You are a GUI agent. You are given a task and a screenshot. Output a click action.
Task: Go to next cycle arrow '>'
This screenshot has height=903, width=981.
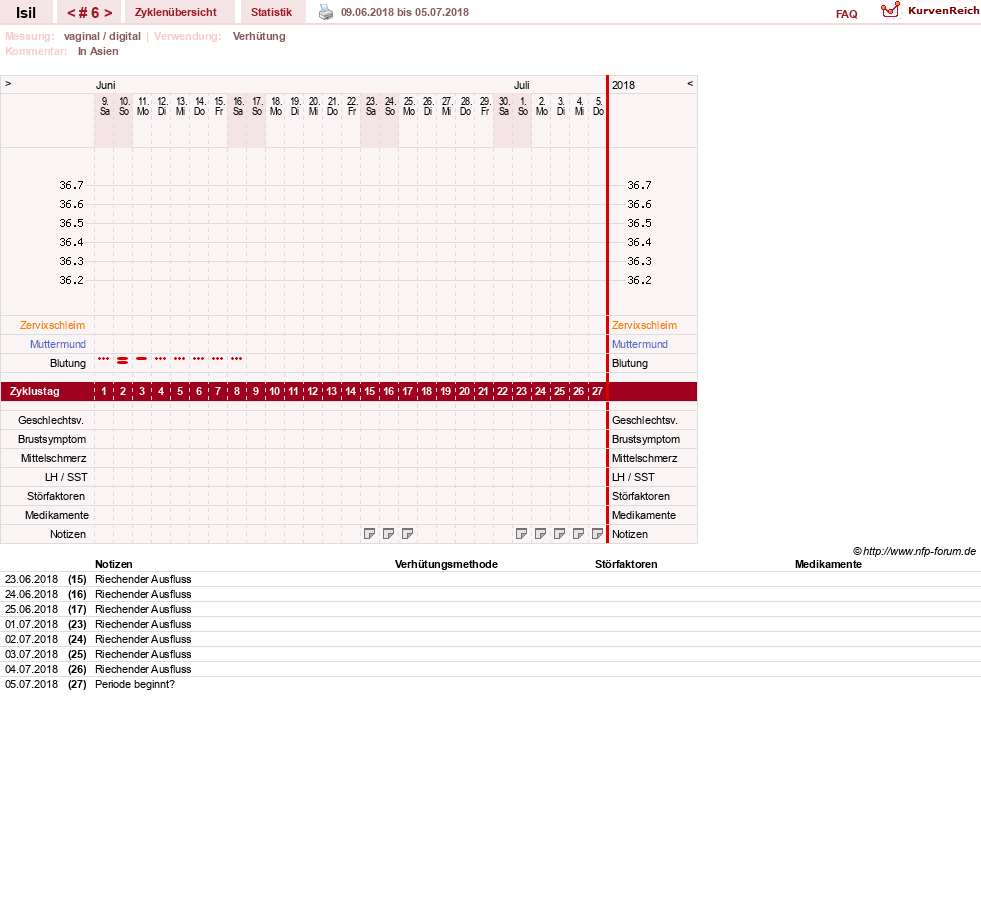coord(108,13)
